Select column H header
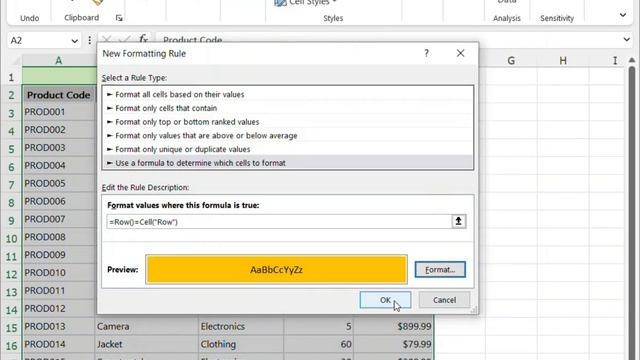 point(563,60)
